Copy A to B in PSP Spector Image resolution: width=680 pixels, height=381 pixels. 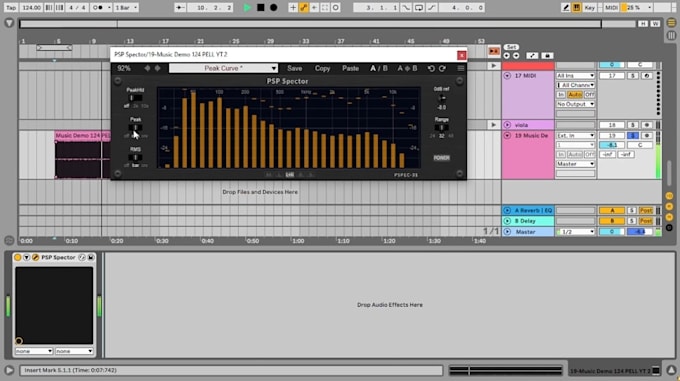[x=407, y=68]
